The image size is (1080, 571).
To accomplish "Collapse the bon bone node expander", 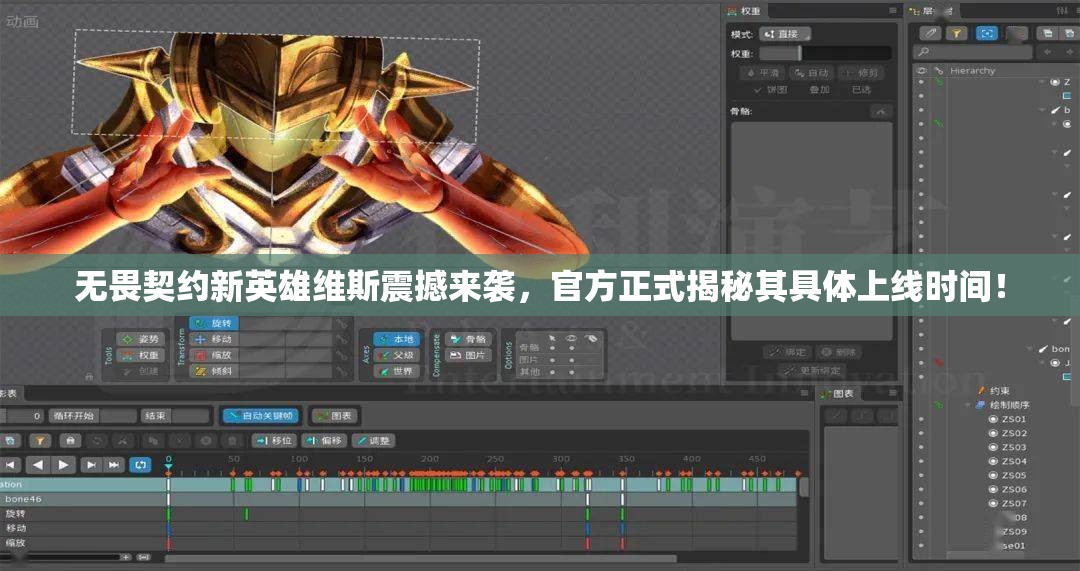I will coord(1032,349).
